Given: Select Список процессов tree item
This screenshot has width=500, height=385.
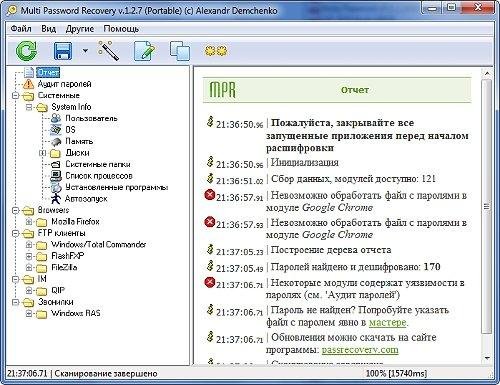Looking at the screenshot, I should point(99,176).
